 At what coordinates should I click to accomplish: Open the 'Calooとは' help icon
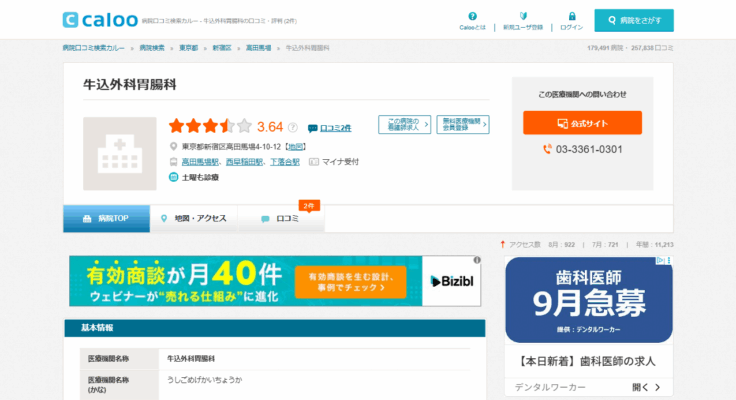coord(473,16)
